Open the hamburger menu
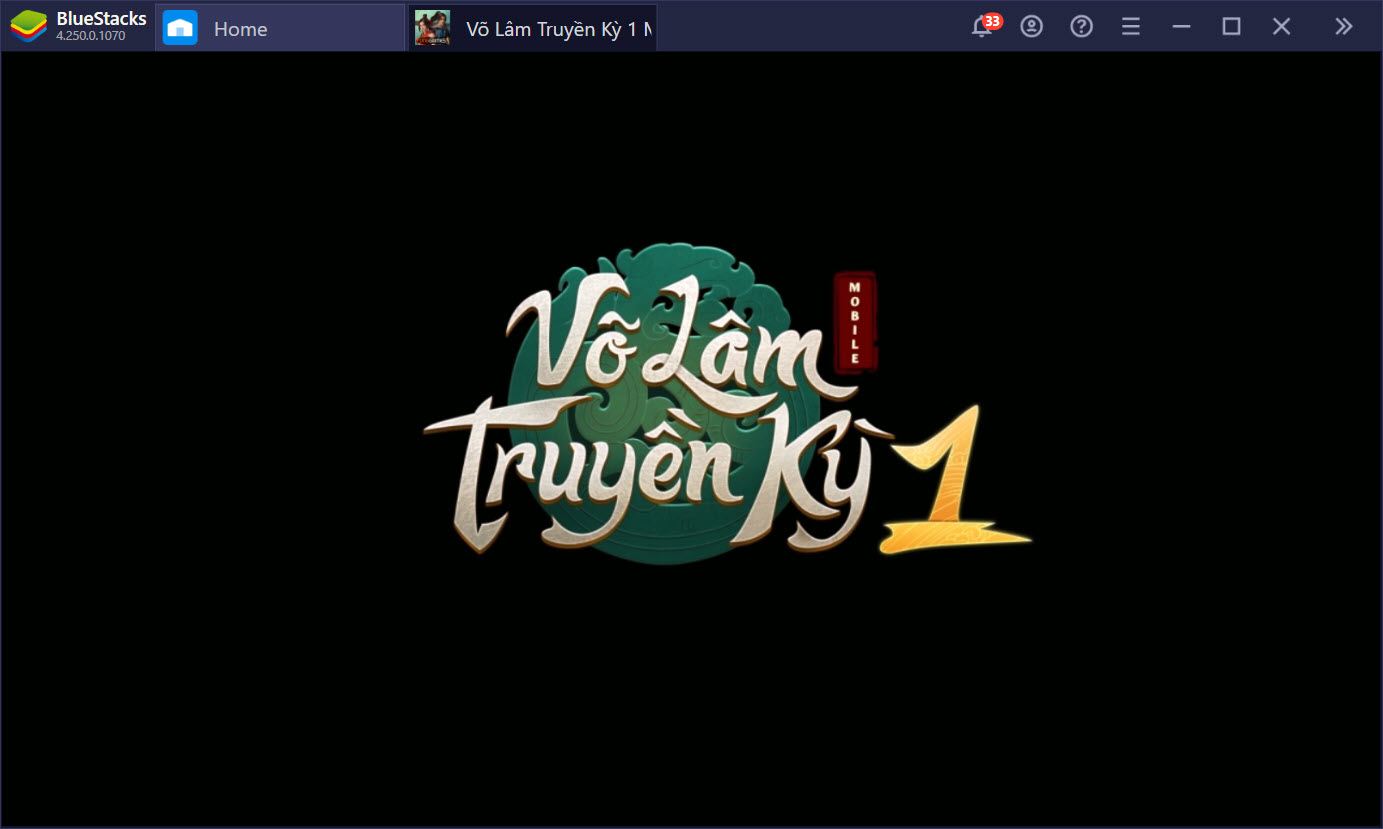1383x829 pixels. [x=1131, y=27]
